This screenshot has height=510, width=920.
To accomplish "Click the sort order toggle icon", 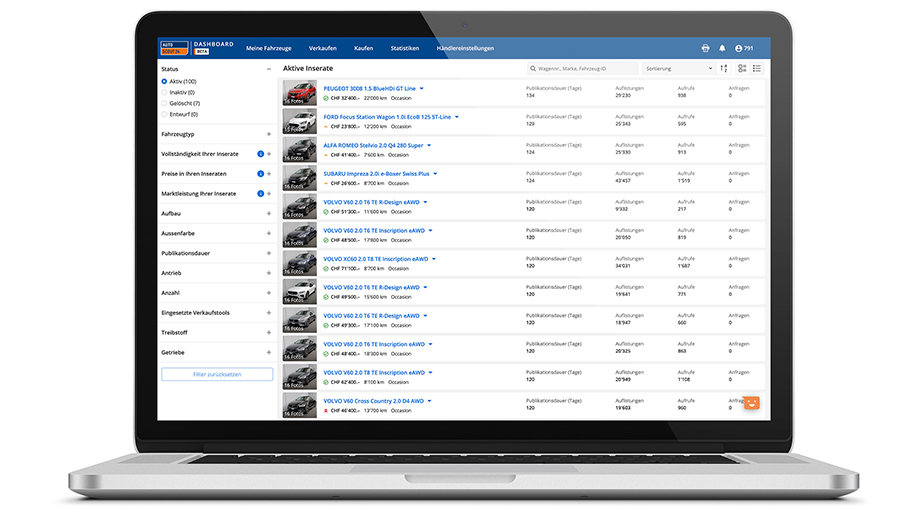I will tap(724, 69).
